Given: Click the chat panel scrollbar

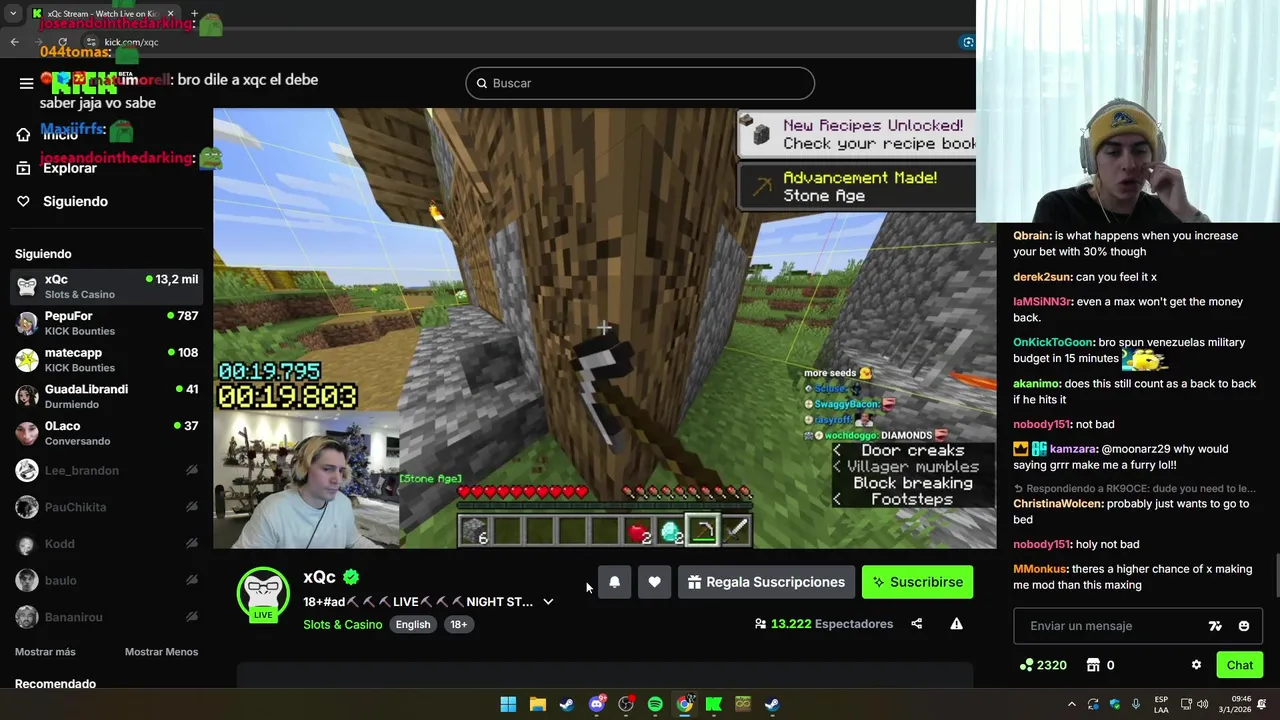Looking at the screenshot, I should (x=1276, y=575).
